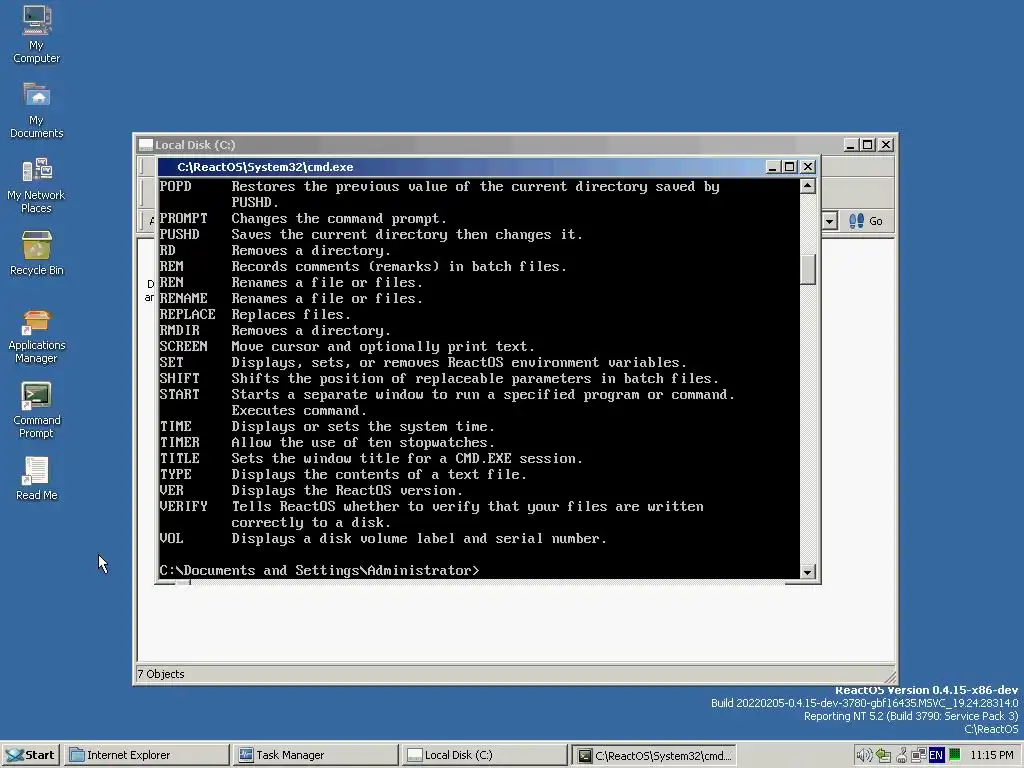Click the PUSHD command entry in the left column
This screenshot has height=768, width=1024.
180,234
